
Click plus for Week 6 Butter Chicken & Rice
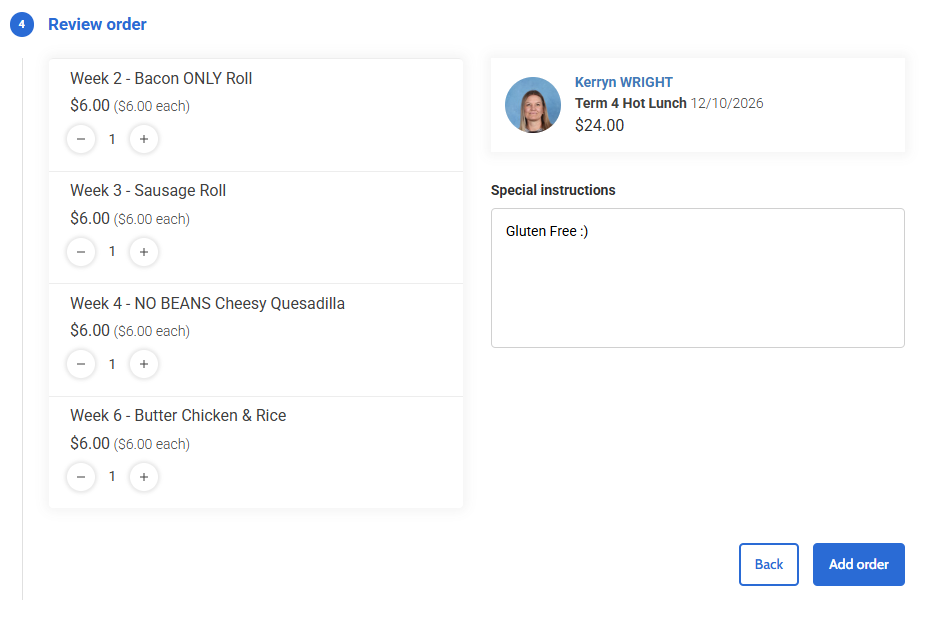click(x=144, y=477)
